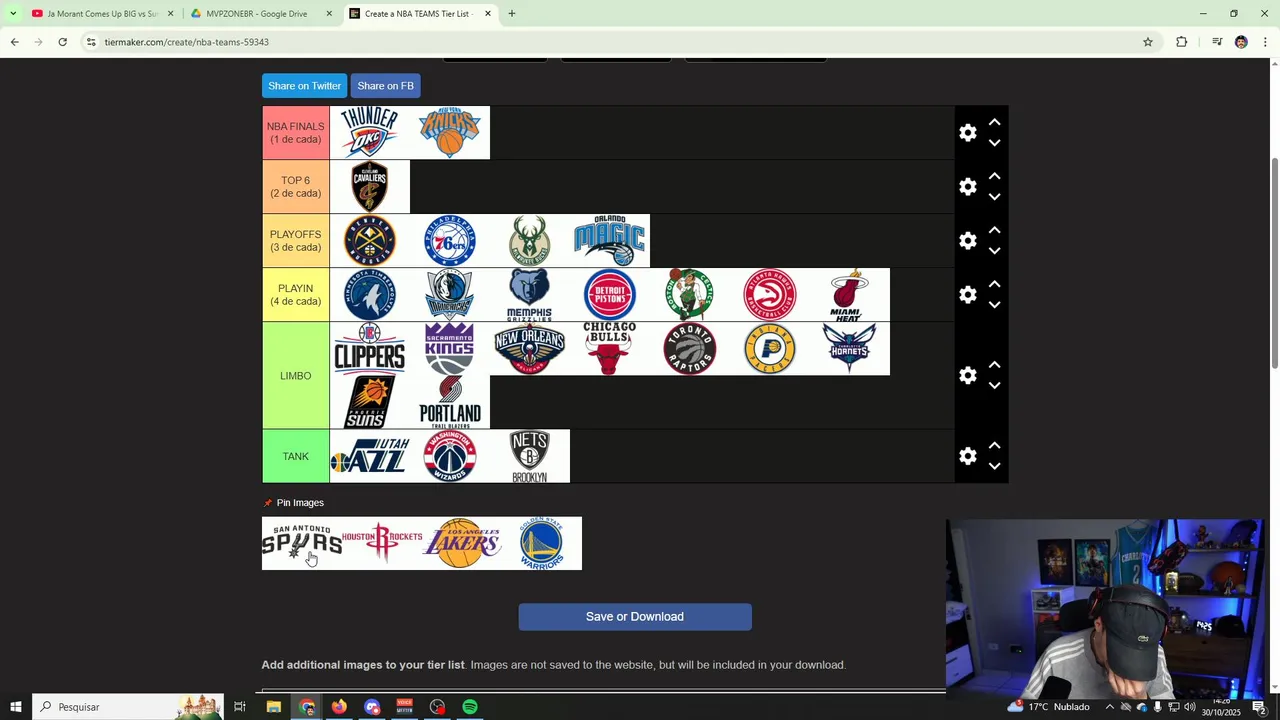This screenshot has height=720, width=1280.
Task: Pick the Golden State Warriors logo
Action: click(x=542, y=544)
